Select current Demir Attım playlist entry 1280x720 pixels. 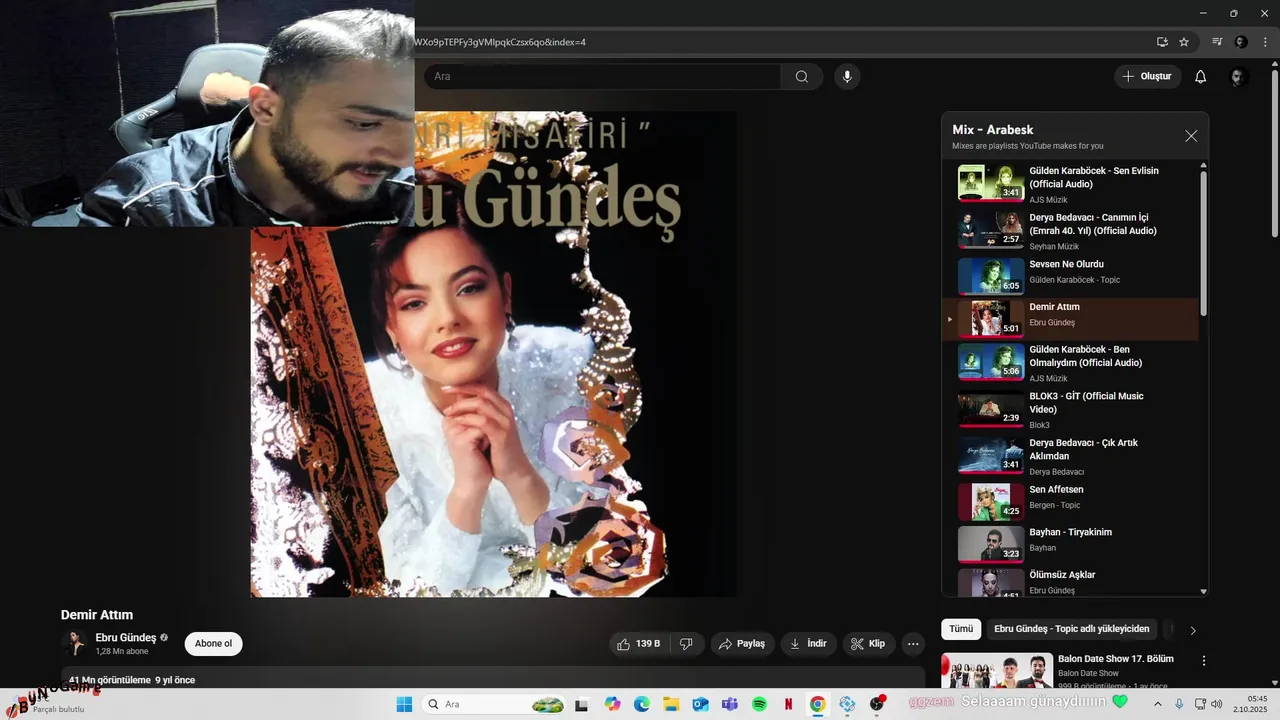(x=1070, y=319)
